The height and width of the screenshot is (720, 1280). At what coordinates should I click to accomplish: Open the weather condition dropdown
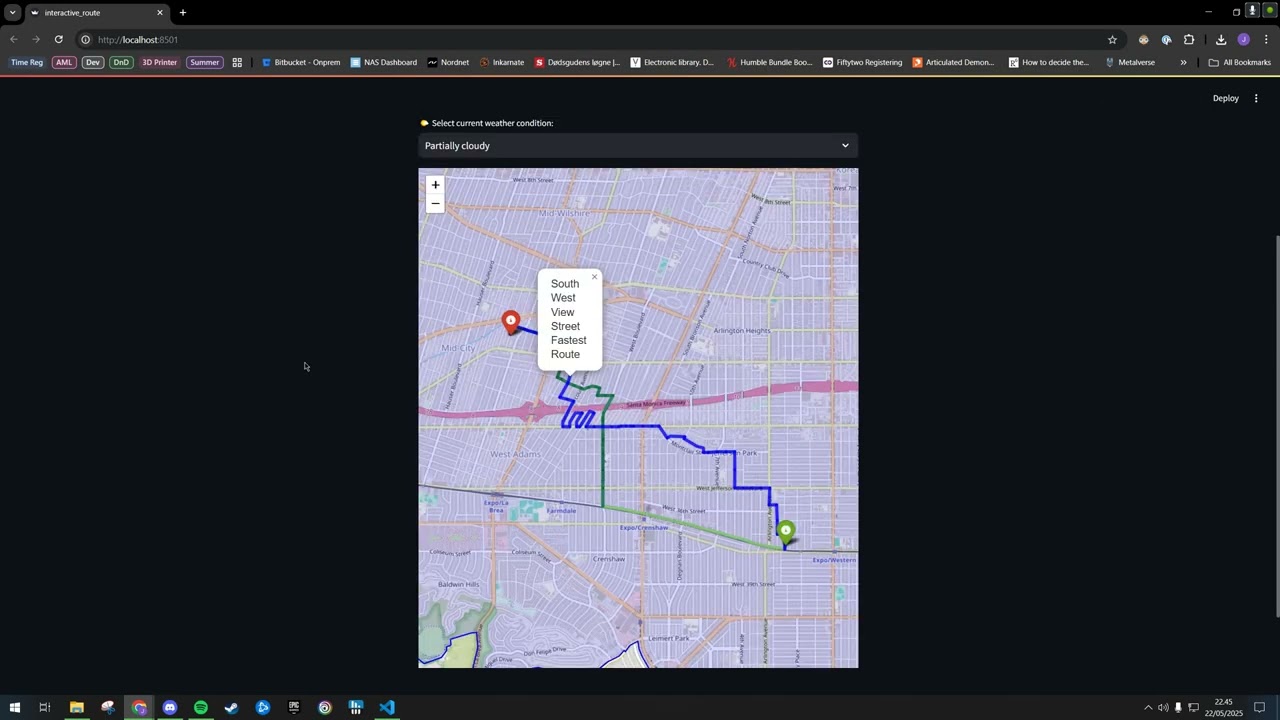point(638,146)
